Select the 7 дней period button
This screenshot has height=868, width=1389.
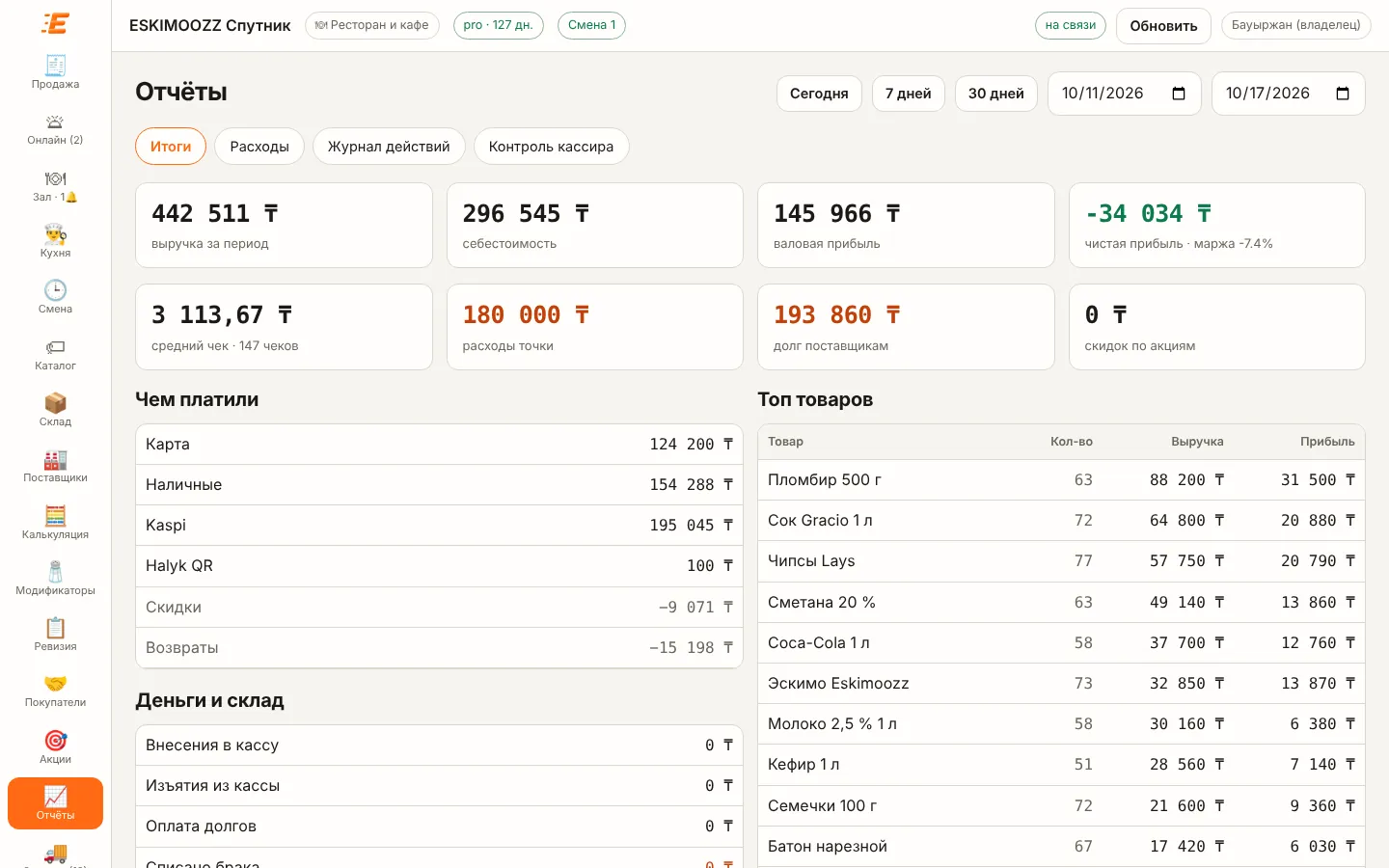pos(909,94)
